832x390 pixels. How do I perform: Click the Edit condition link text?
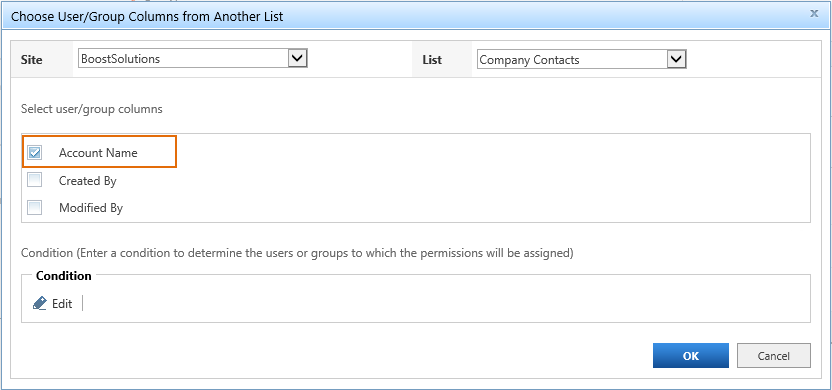[62, 304]
